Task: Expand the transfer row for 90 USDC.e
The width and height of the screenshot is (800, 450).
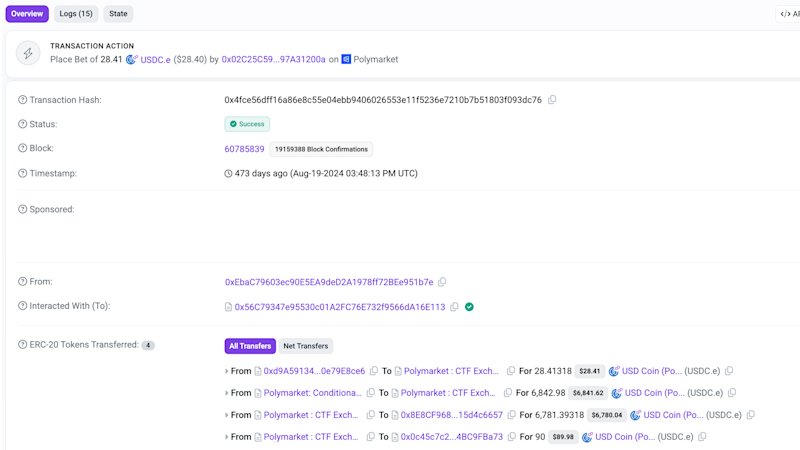Action: [x=227, y=437]
